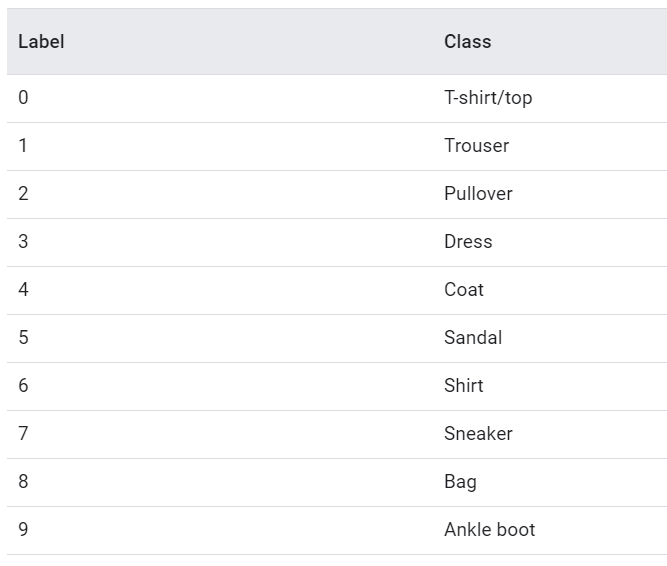Select the Dress class cell

tap(468, 242)
